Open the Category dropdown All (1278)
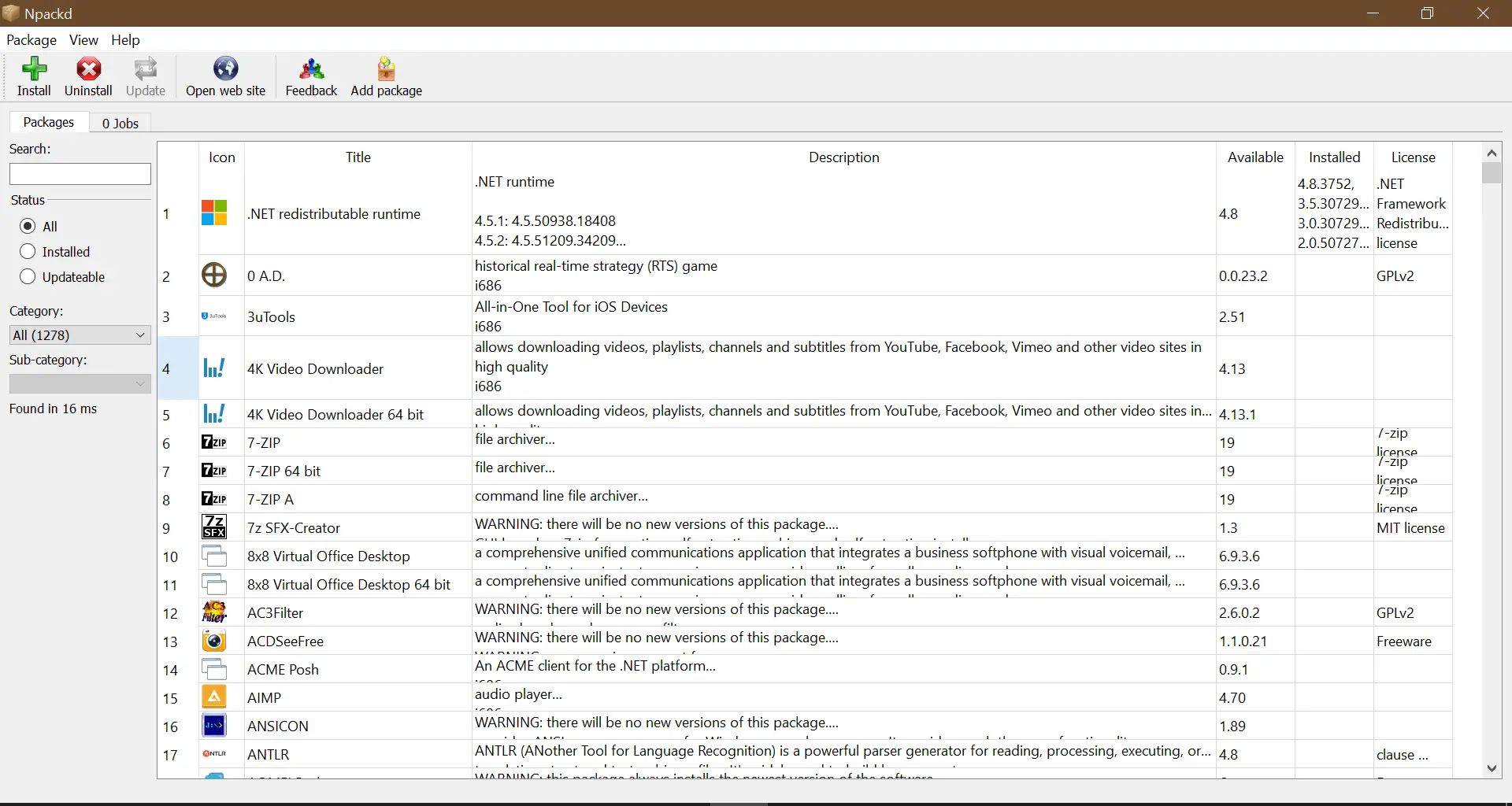Viewport: 1512px width, 806px height. pyautogui.click(x=80, y=335)
